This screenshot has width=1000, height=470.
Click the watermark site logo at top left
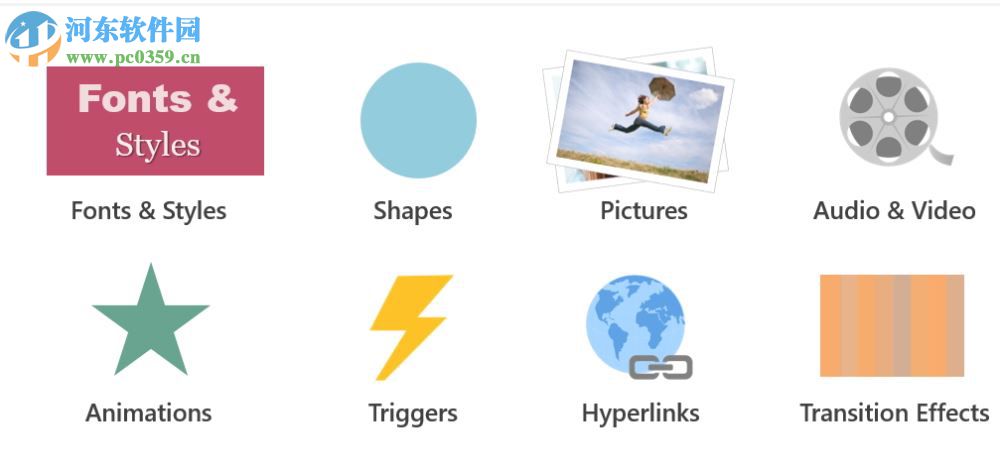(32, 38)
